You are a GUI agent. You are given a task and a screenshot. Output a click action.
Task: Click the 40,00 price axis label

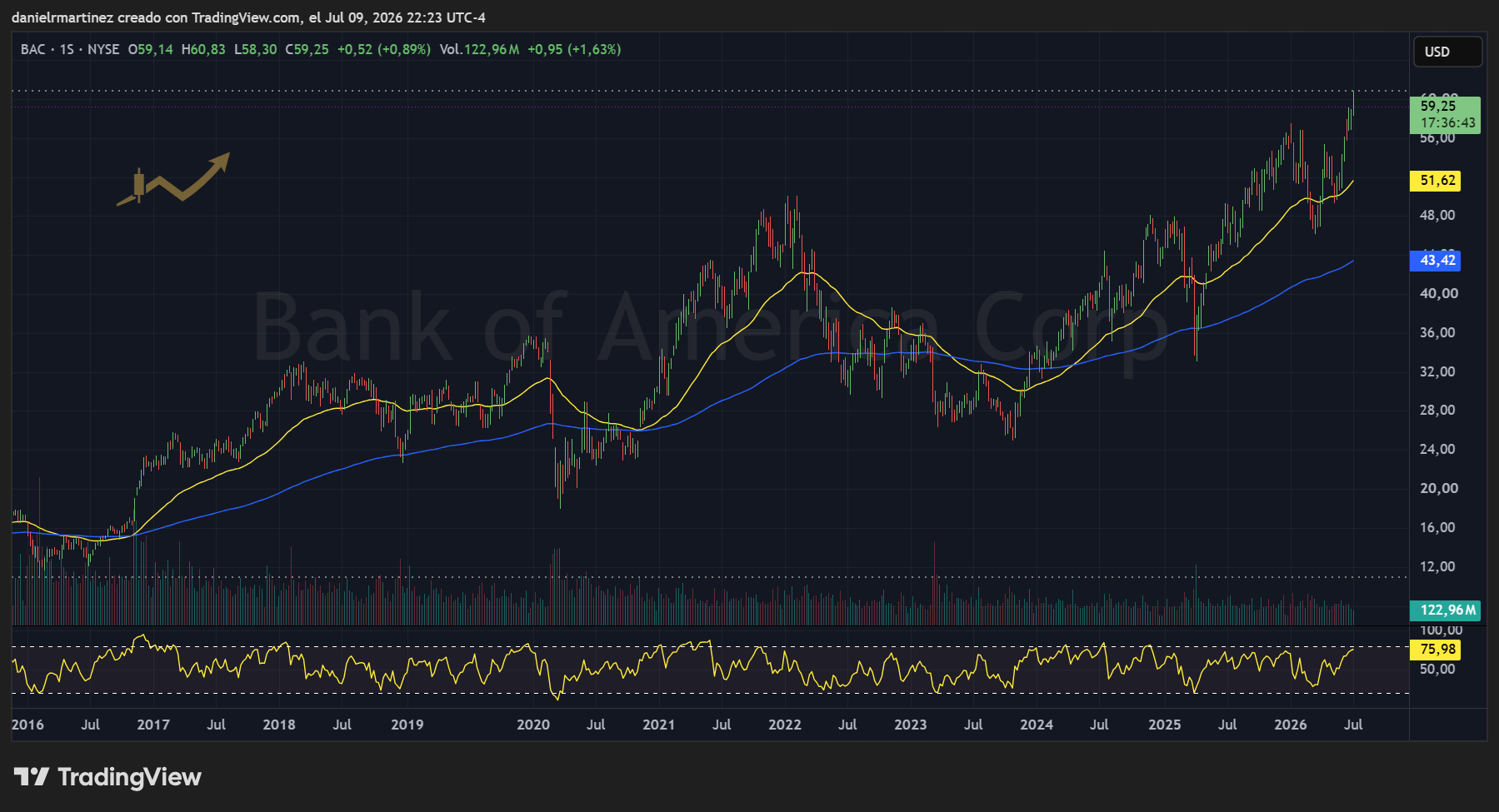[x=1438, y=293]
